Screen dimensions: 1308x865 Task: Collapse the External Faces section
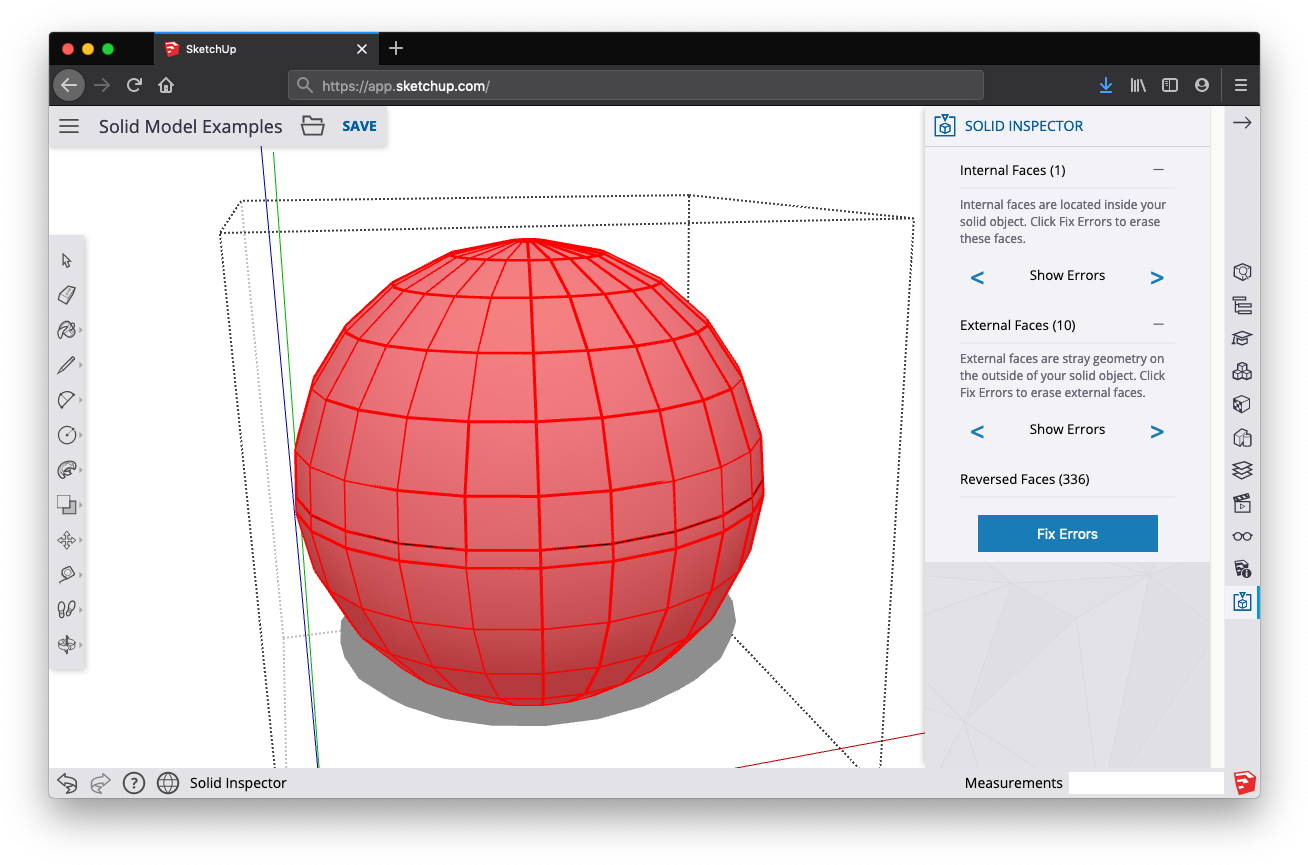click(x=1158, y=324)
